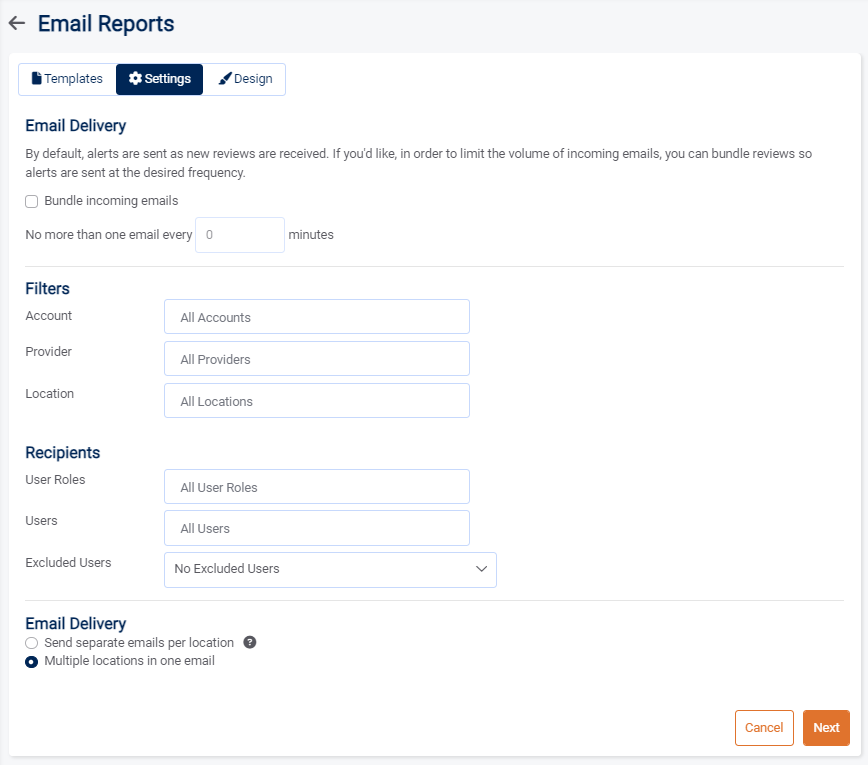Open the All User Roles selector
The height and width of the screenshot is (765, 868).
point(316,486)
